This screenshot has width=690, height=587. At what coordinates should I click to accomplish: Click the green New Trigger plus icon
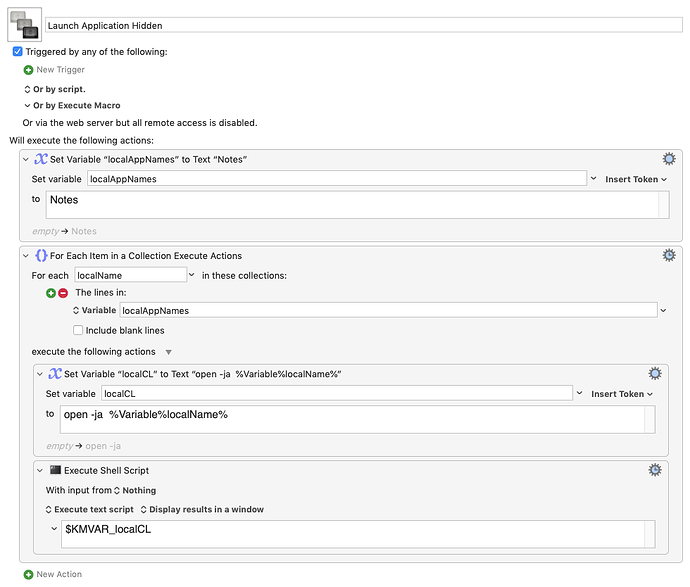pos(28,70)
